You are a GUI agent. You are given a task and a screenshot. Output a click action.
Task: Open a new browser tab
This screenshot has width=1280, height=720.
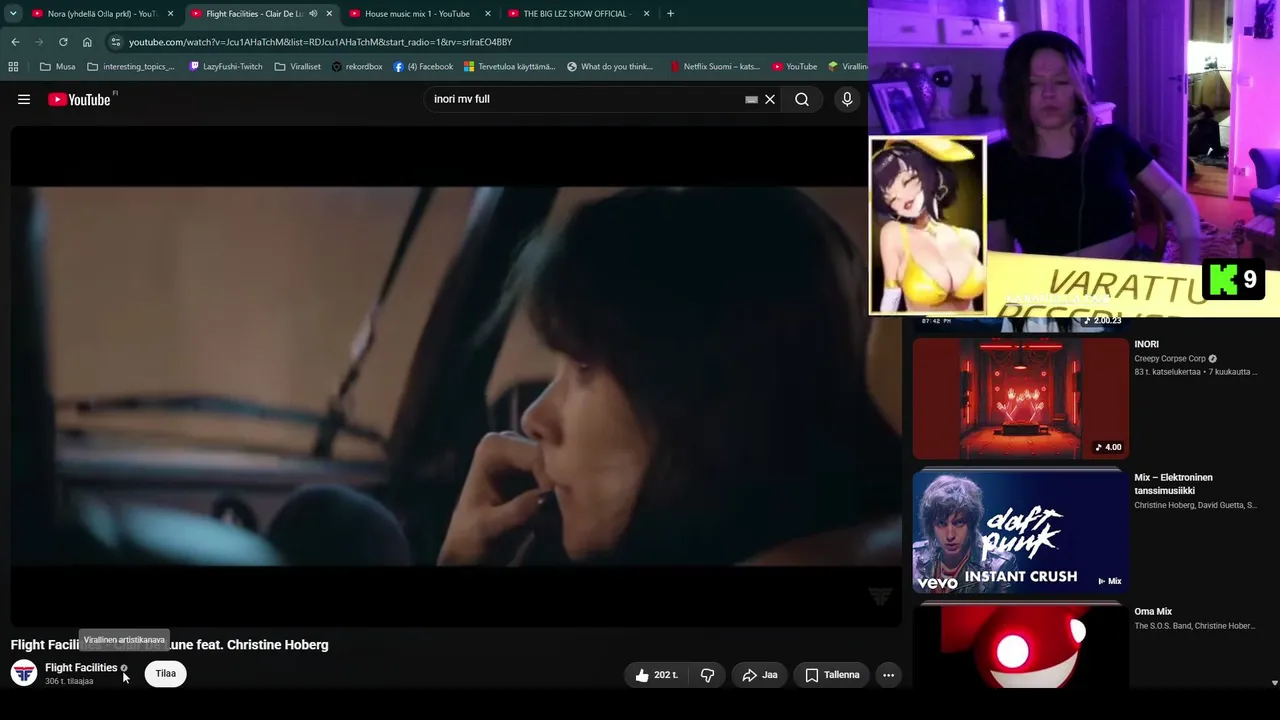[670, 14]
